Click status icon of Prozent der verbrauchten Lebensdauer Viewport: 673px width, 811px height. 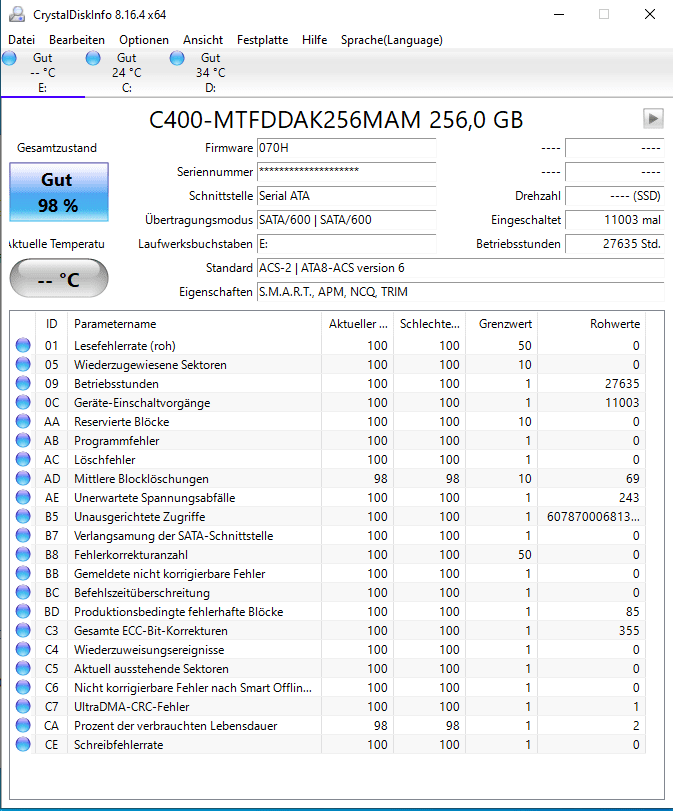[23, 725]
